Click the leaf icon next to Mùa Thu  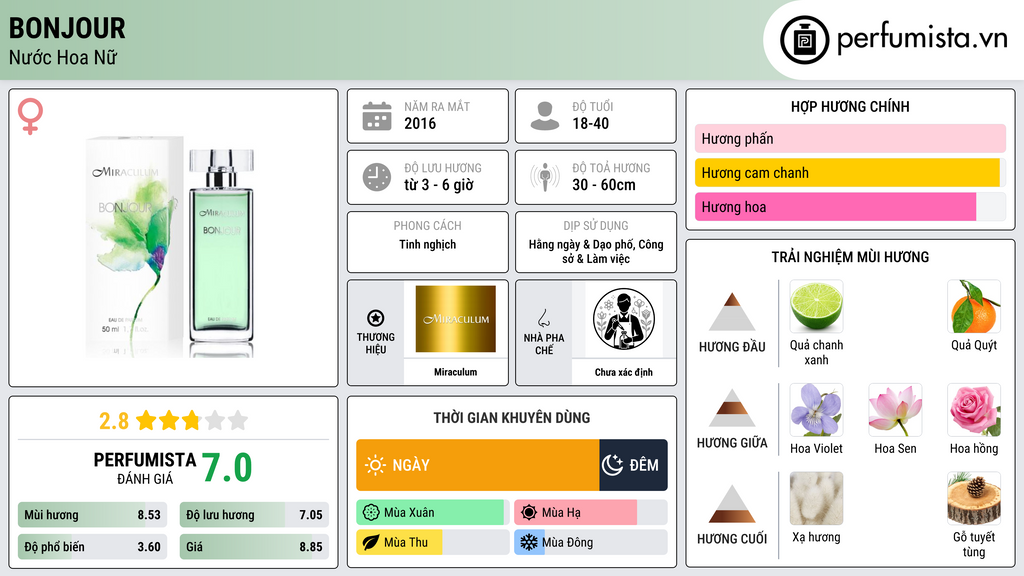coord(371,542)
